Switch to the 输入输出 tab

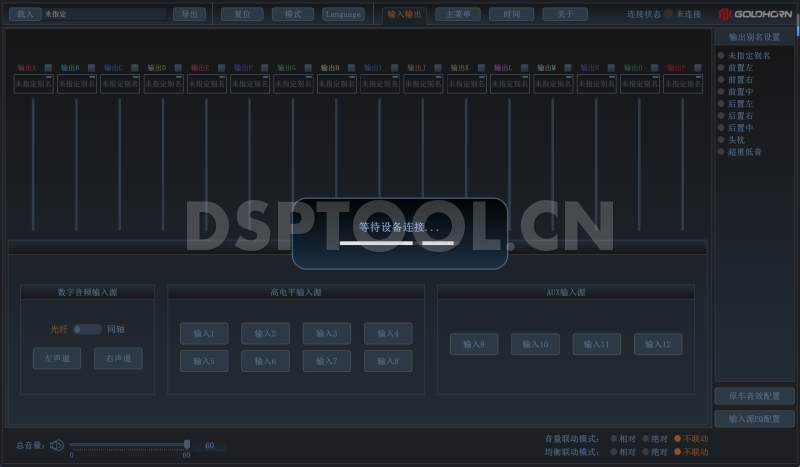(405, 15)
